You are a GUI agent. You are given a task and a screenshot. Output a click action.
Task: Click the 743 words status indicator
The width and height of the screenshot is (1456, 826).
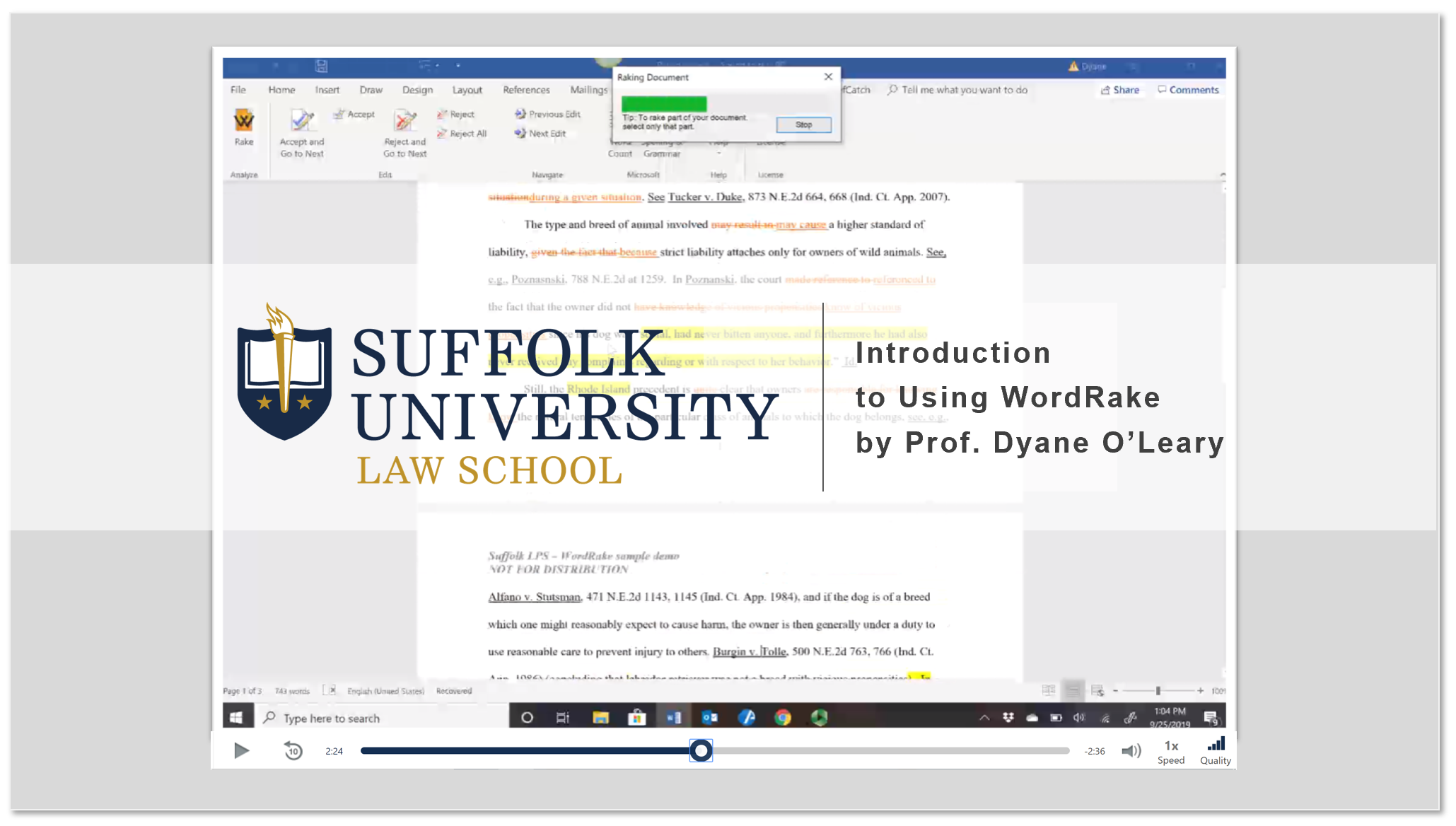pyautogui.click(x=292, y=691)
